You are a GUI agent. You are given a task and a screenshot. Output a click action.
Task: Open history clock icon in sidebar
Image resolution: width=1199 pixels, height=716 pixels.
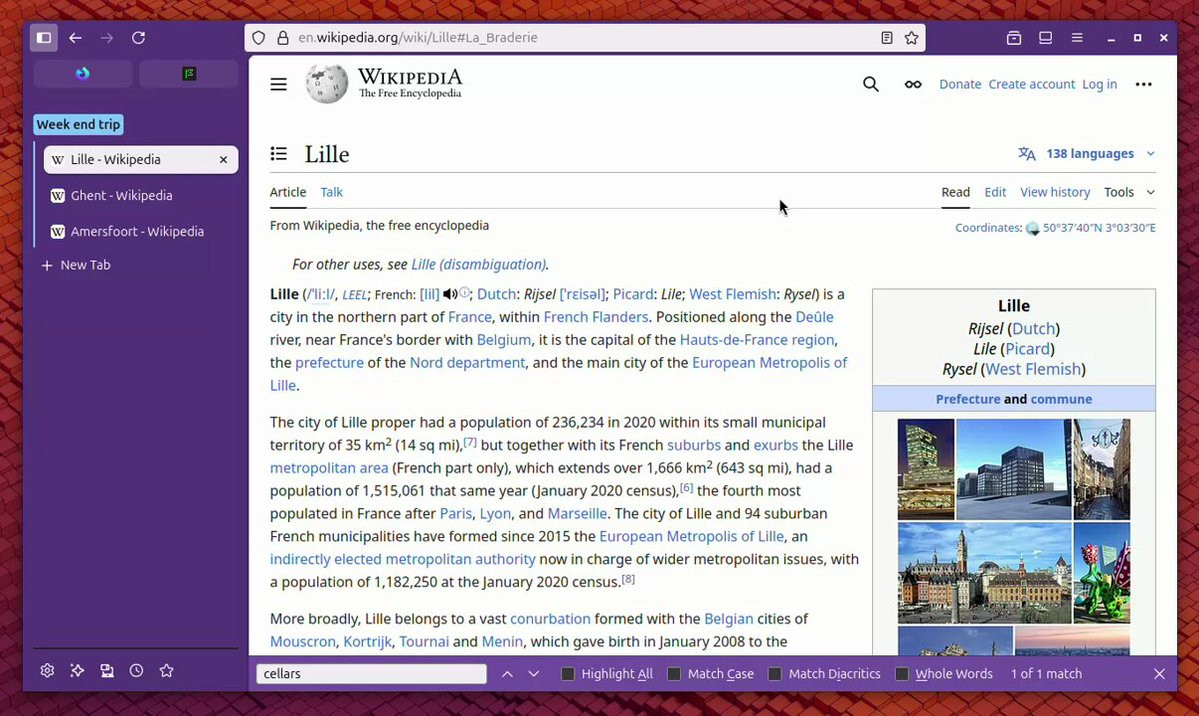coord(136,671)
